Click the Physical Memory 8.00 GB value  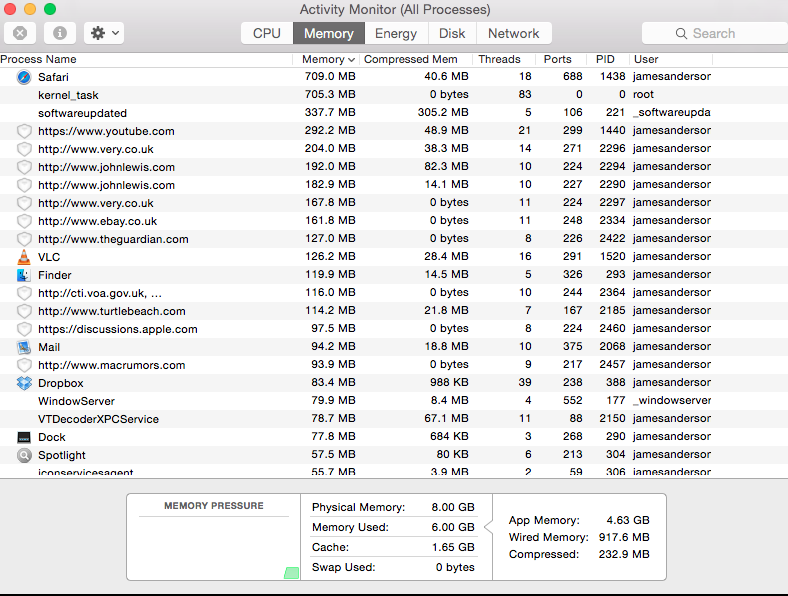(x=453, y=508)
